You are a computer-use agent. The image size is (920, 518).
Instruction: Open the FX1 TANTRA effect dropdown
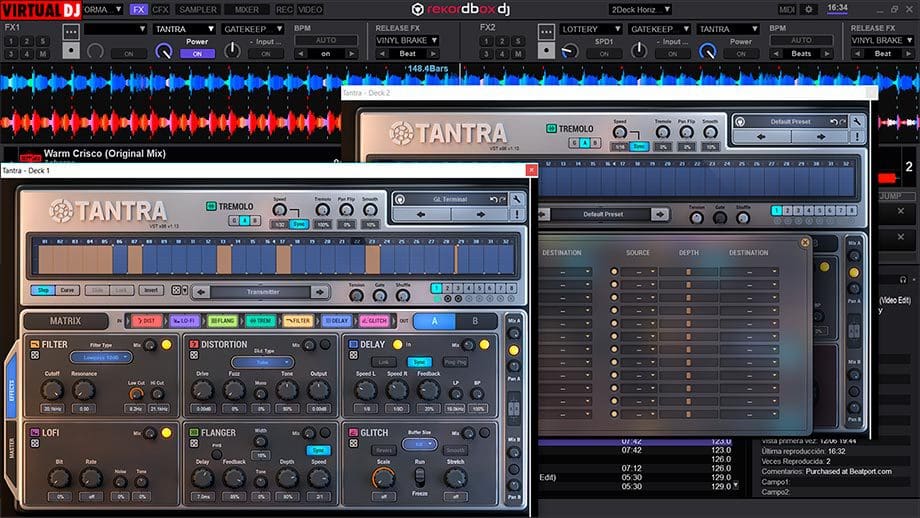pos(184,29)
